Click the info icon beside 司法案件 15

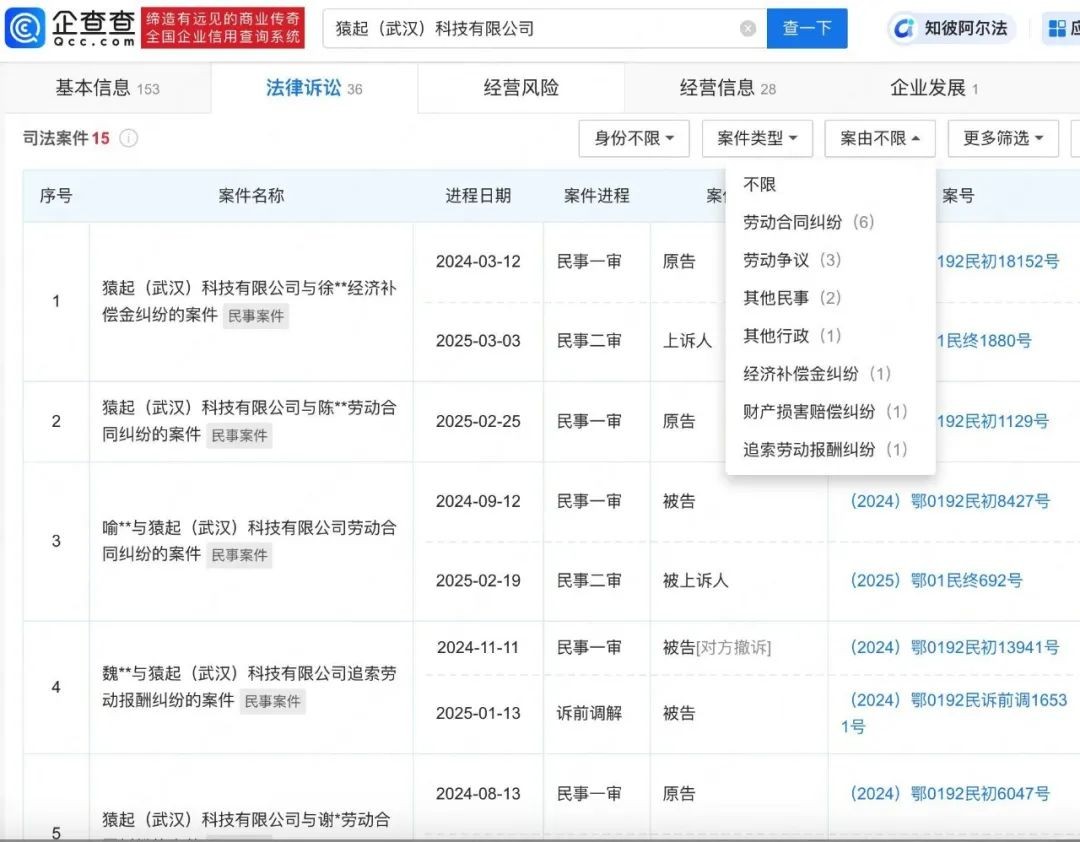(x=128, y=139)
